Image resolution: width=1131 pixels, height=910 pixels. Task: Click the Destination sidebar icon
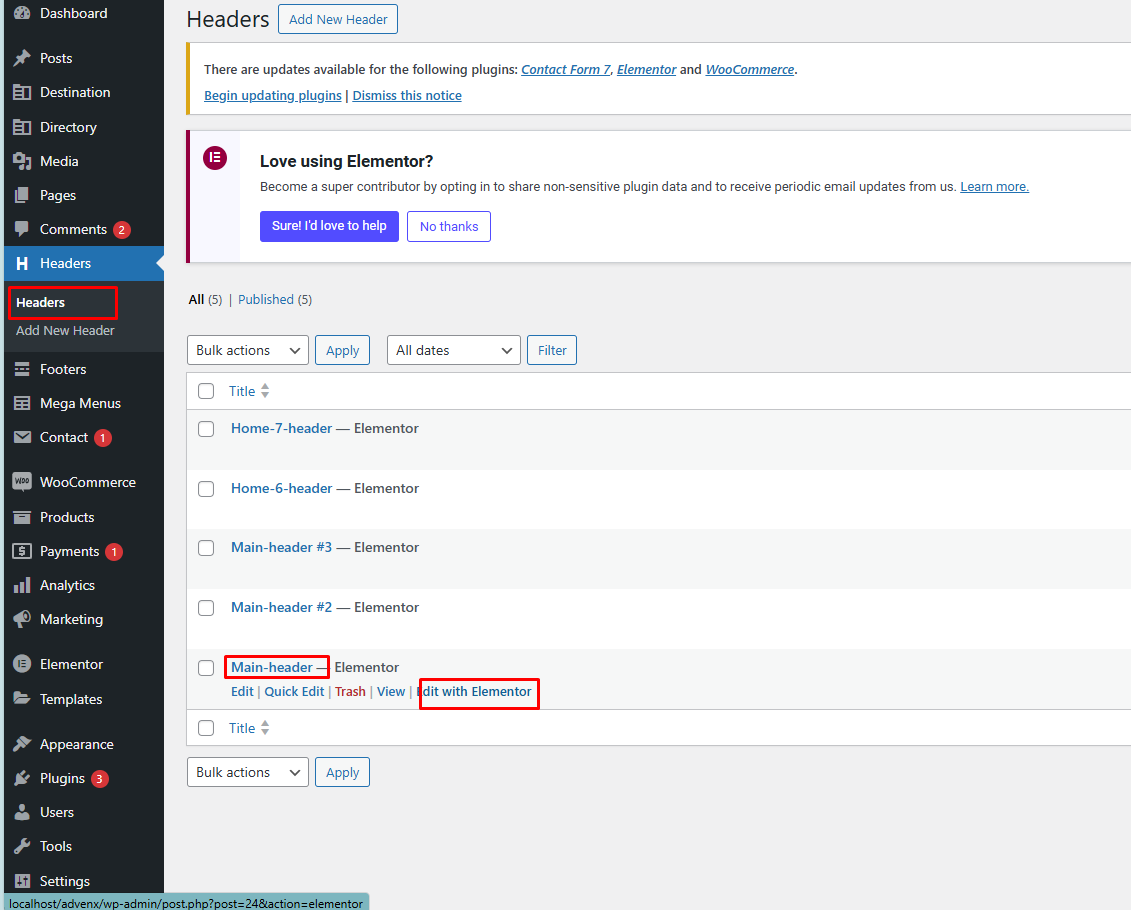click(x=22, y=92)
